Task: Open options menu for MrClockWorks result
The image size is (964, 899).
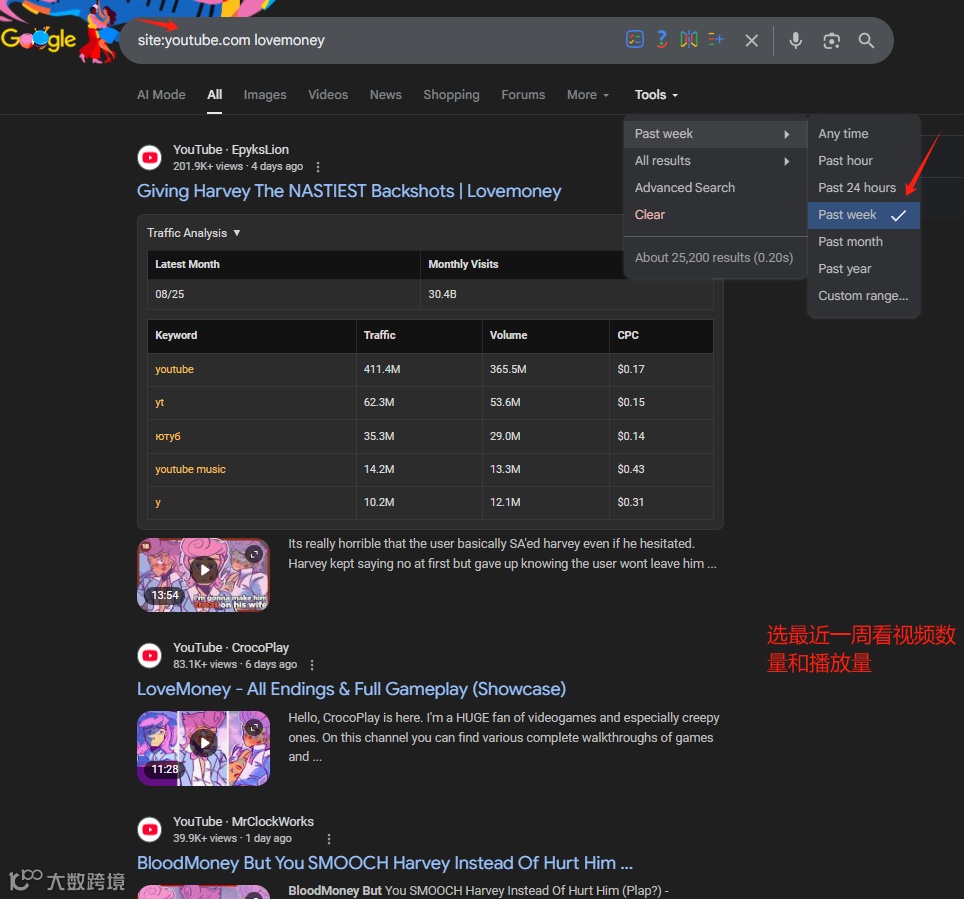Action: coord(329,839)
